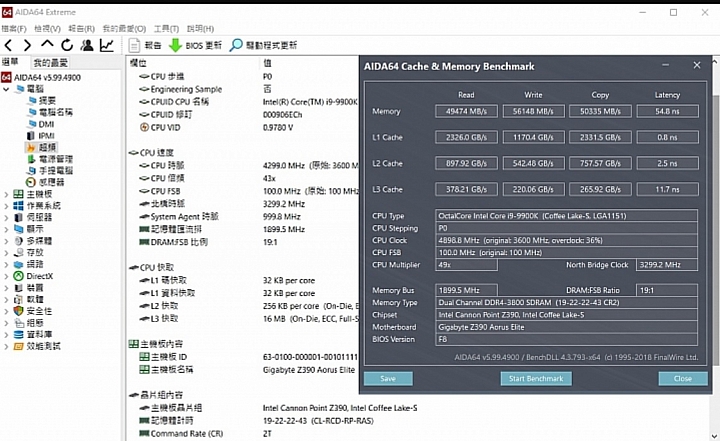Click the 多媒體 multimedia speaker icon
The image size is (720, 441).
(x=18, y=240)
